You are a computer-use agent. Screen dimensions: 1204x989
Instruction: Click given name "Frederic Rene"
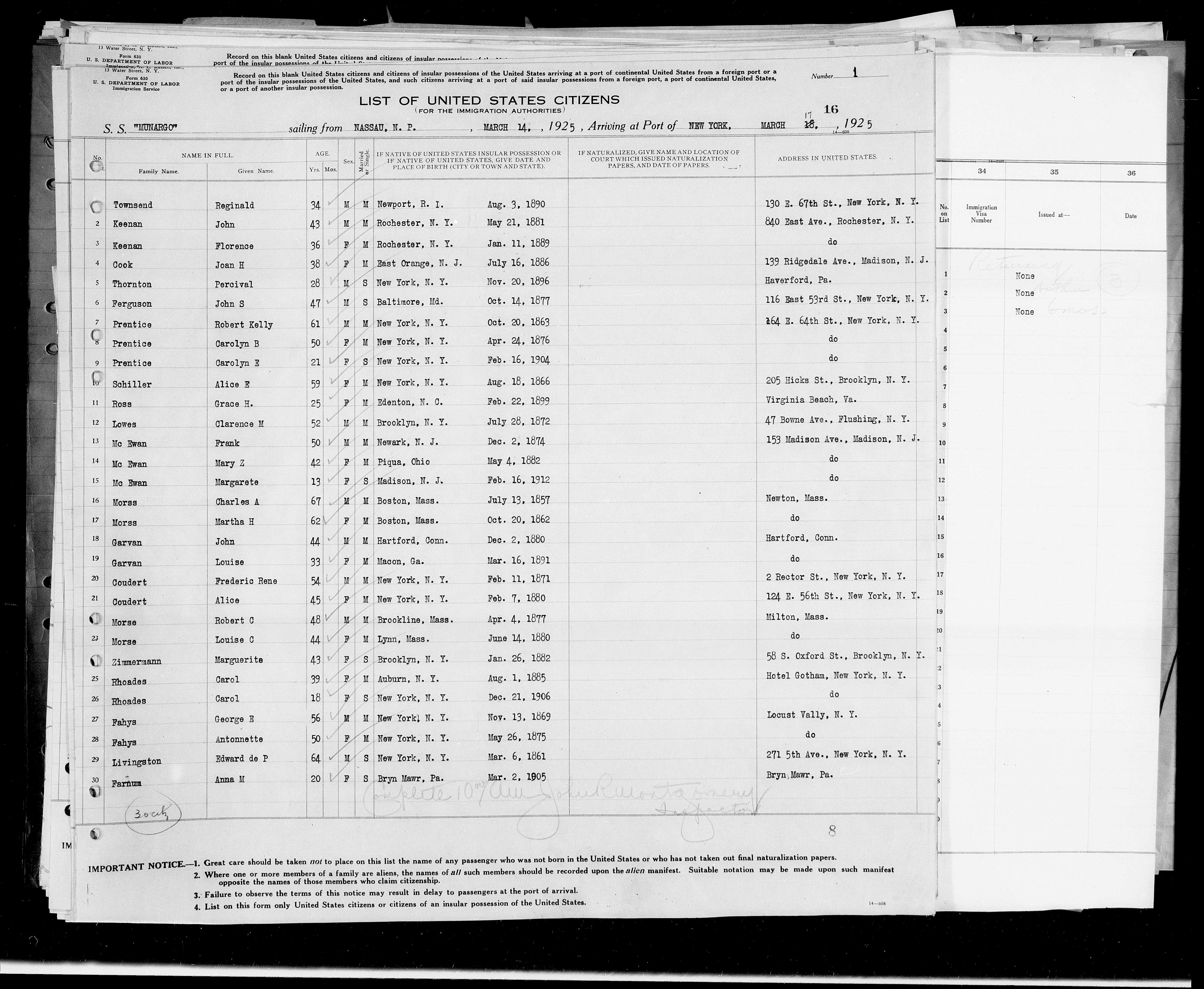[246, 581]
